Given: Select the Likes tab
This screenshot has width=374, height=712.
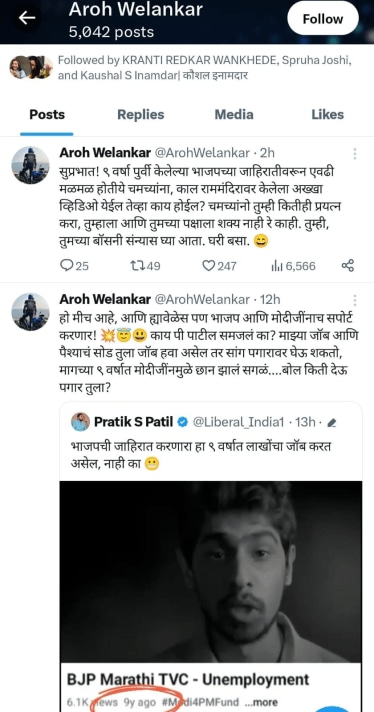Looking at the screenshot, I should (327, 114).
